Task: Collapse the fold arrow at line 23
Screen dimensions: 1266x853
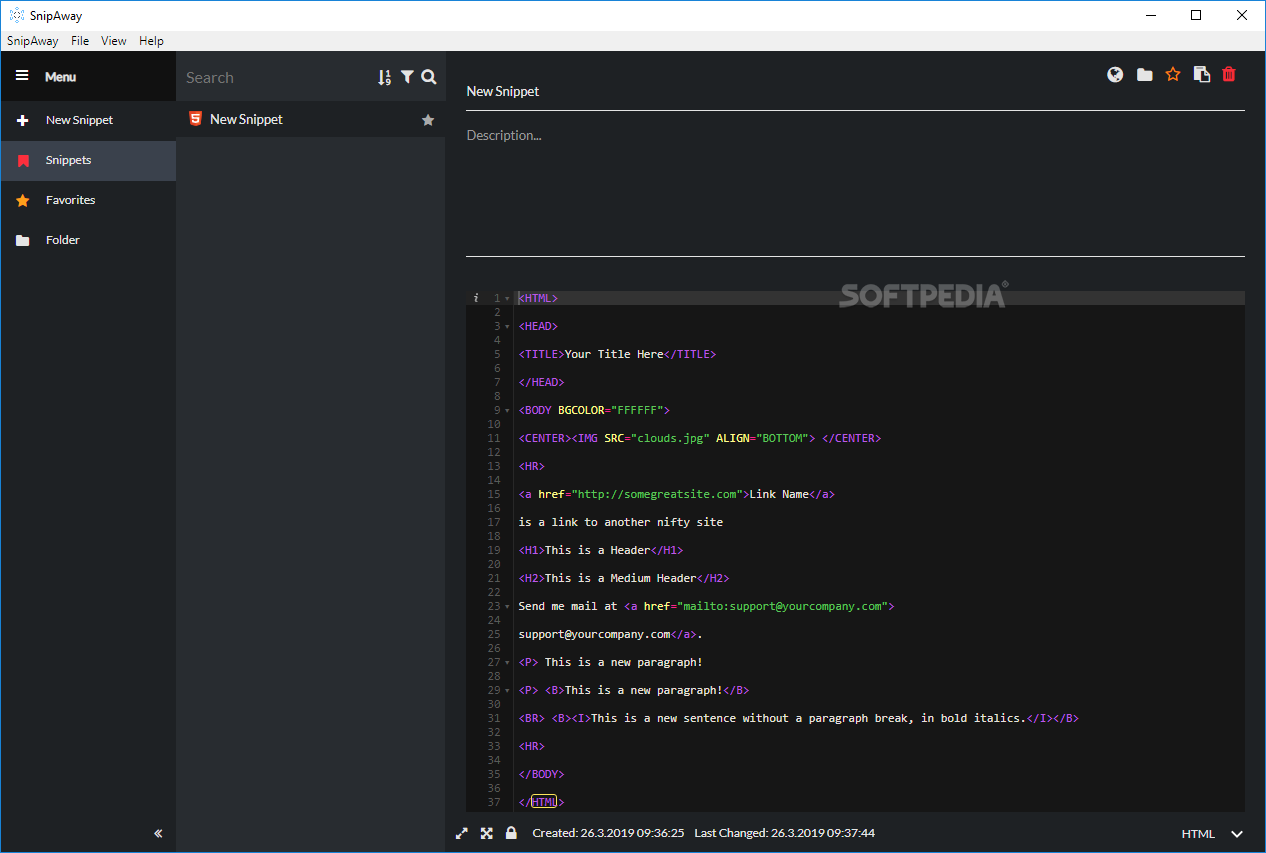Action: (x=508, y=607)
